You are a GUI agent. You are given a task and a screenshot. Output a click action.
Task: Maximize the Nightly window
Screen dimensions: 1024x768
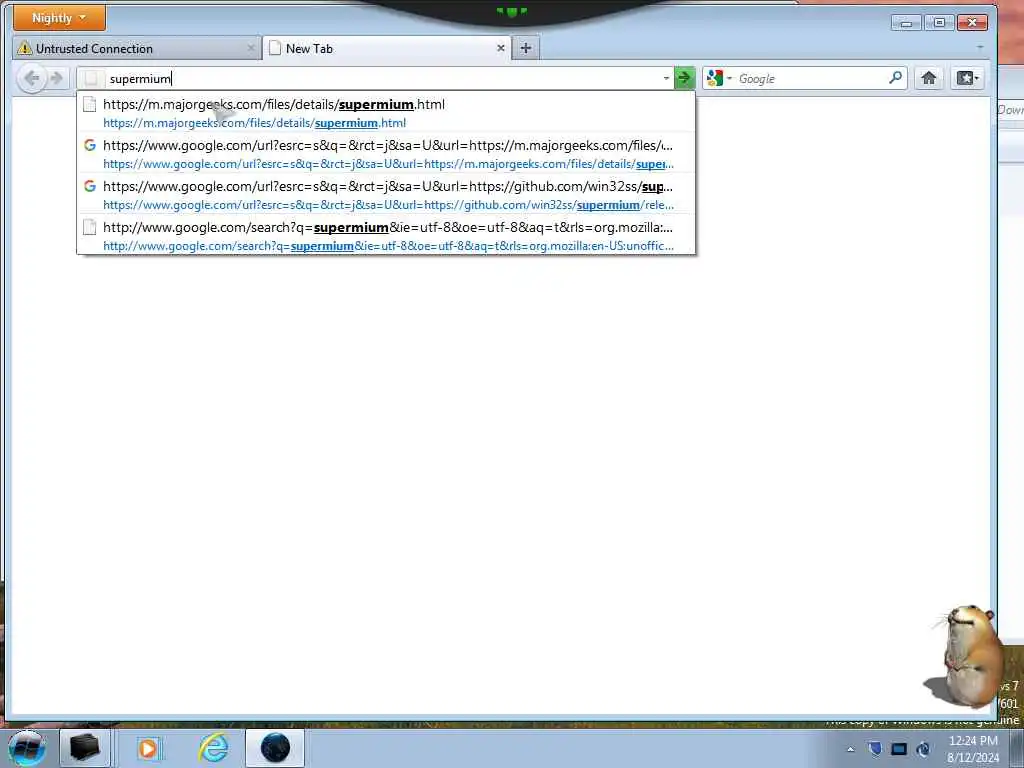pos(939,23)
